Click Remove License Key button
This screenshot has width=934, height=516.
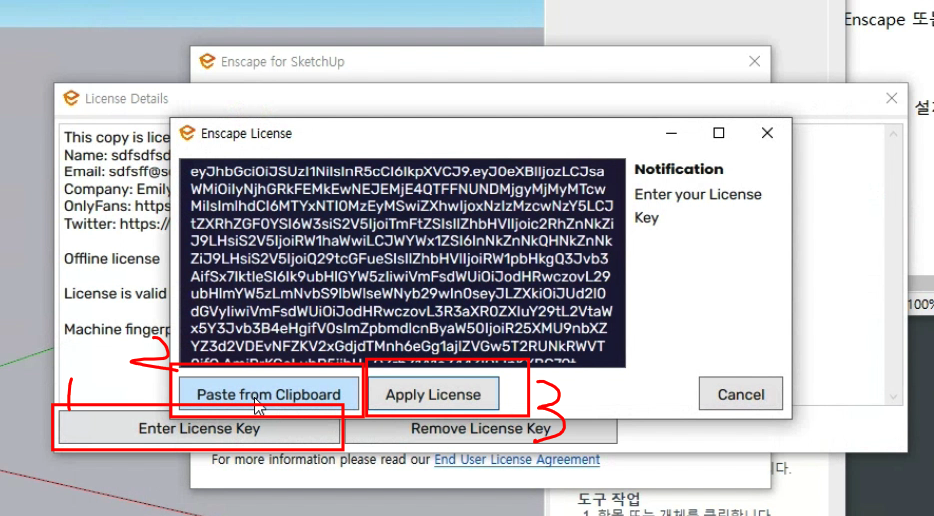(x=480, y=428)
